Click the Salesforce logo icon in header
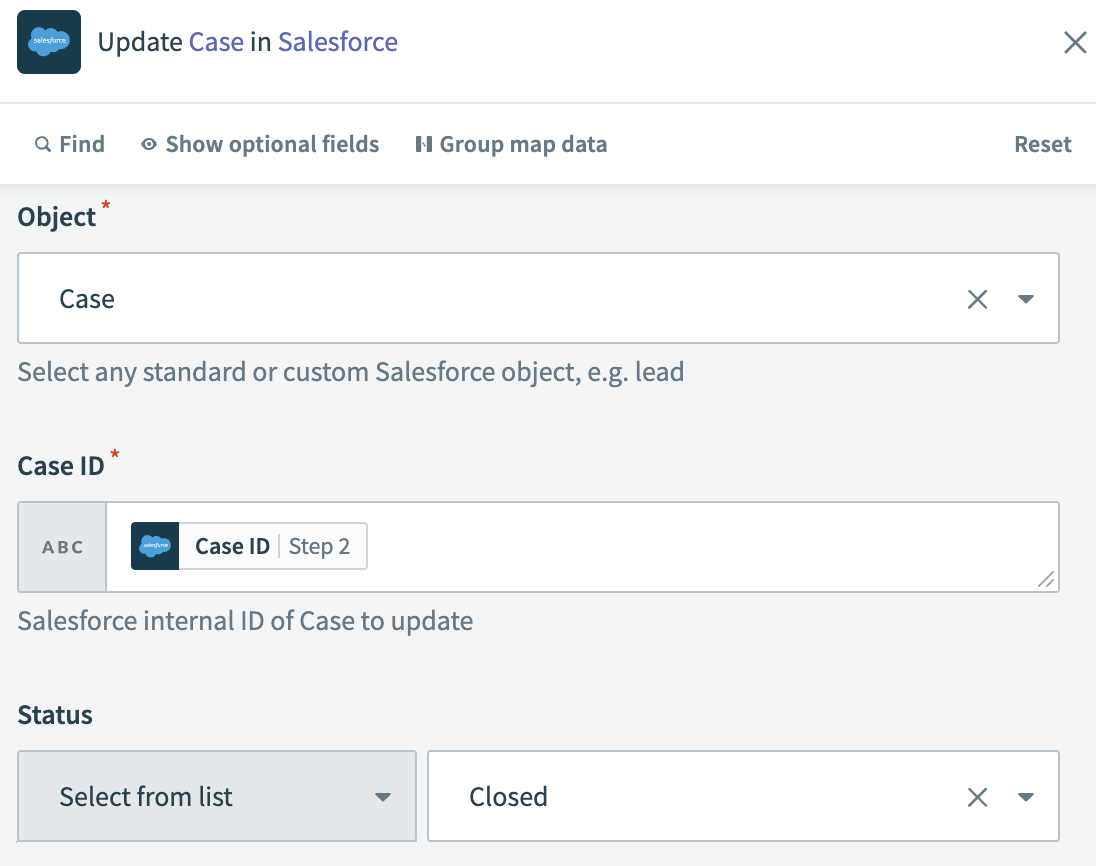 pos(49,42)
